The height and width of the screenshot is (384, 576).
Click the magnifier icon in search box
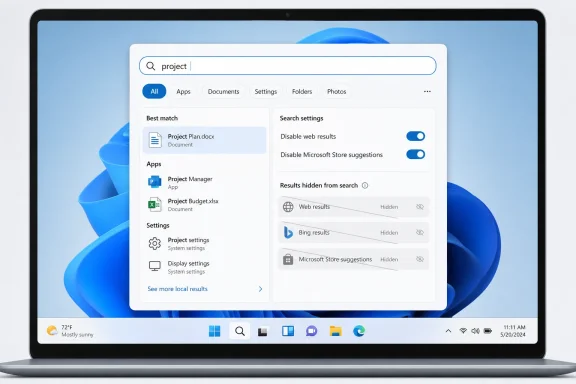click(x=151, y=66)
